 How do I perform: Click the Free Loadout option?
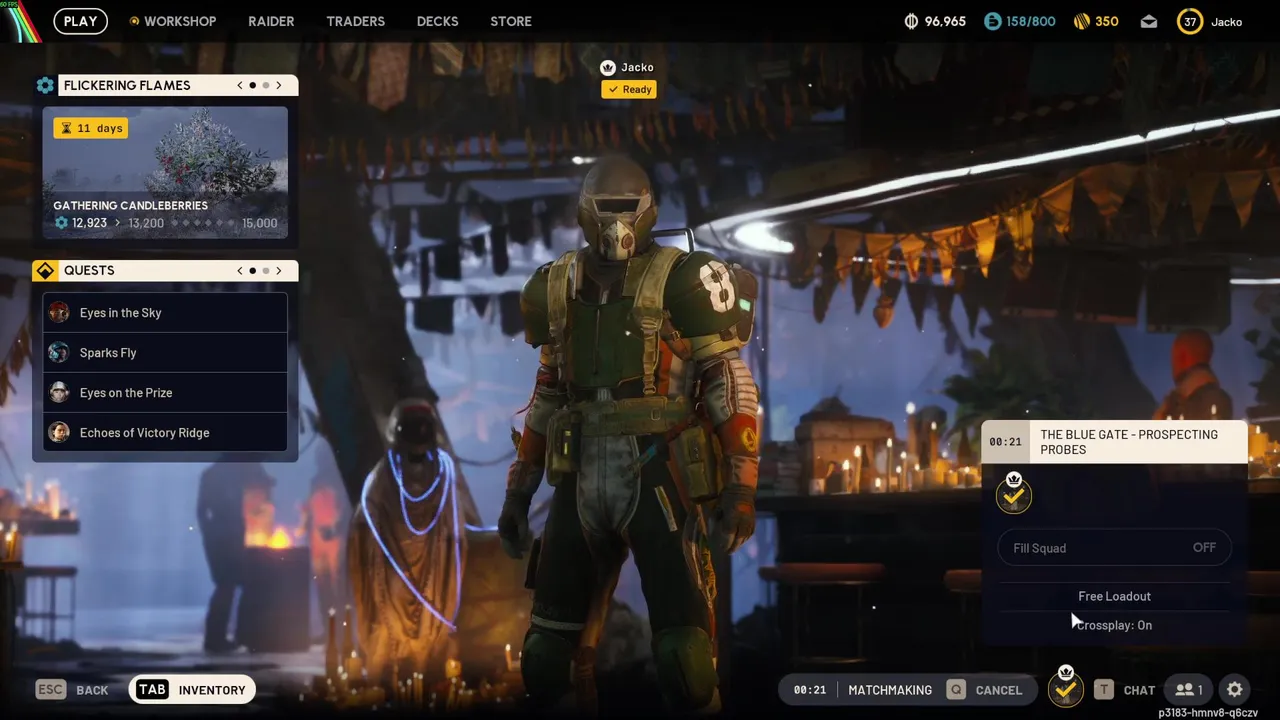1114,596
